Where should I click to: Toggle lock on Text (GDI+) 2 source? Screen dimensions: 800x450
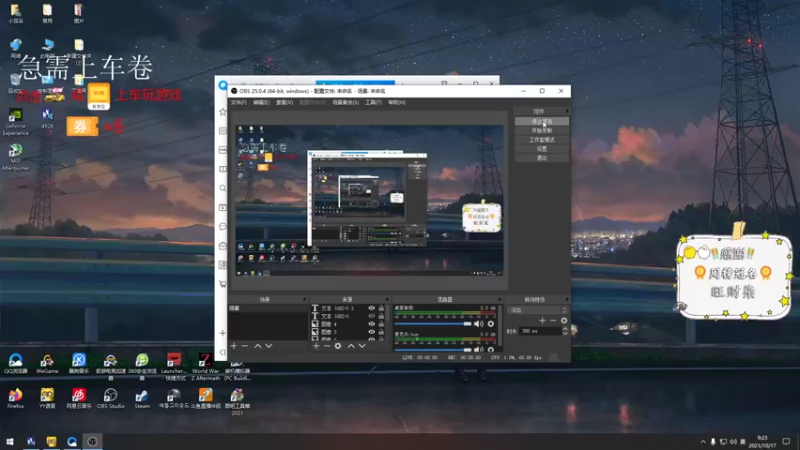pos(381,308)
